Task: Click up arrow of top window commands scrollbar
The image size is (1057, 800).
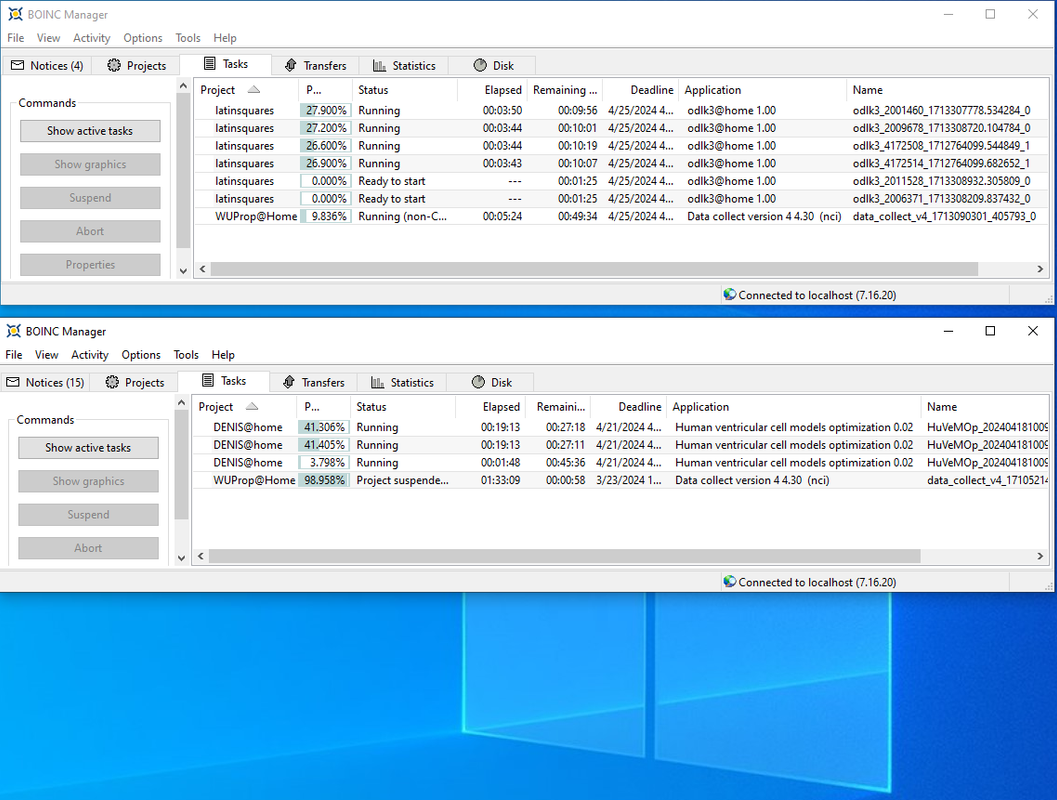Action: click(x=183, y=86)
